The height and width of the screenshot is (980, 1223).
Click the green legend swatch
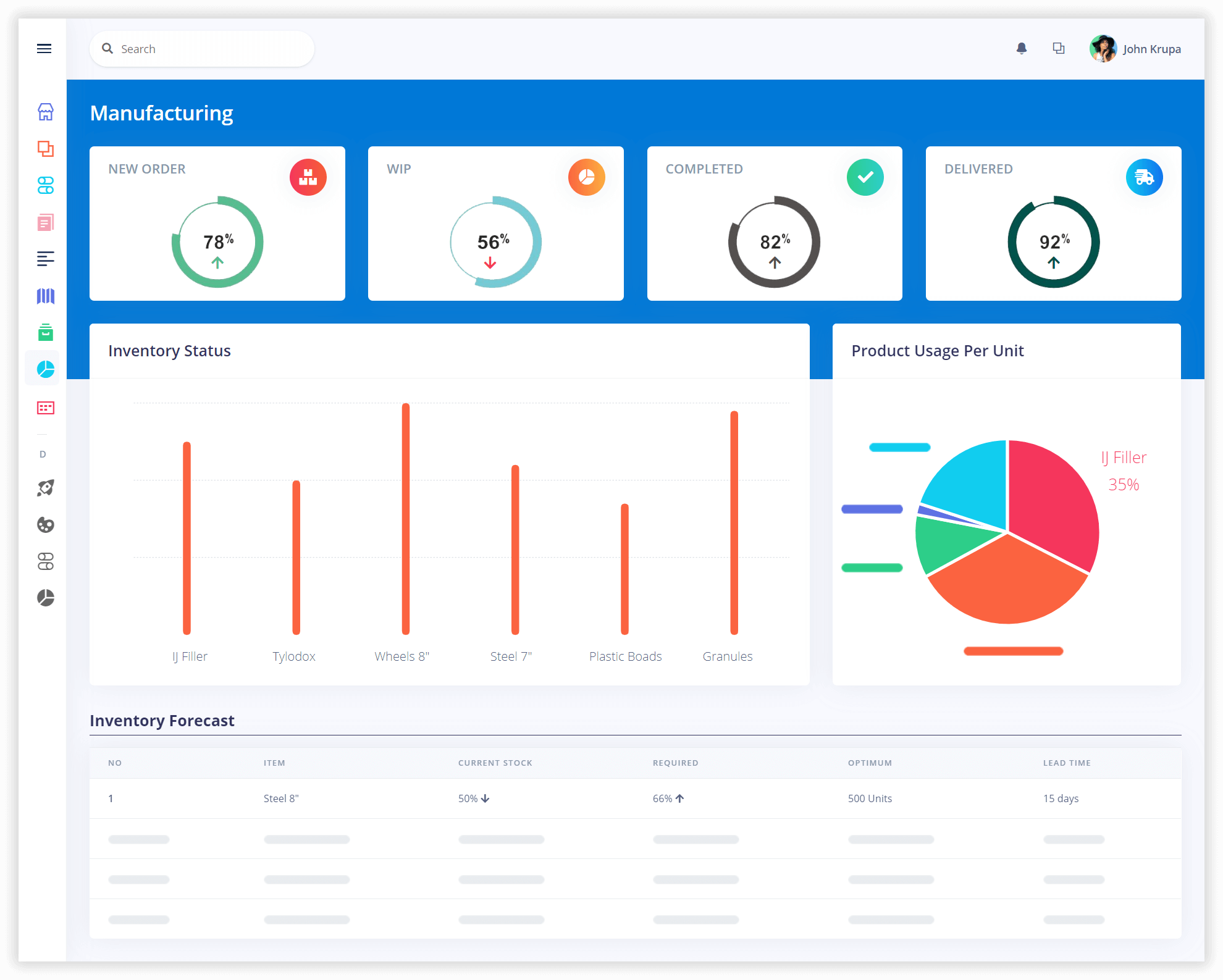(x=872, y=567)
